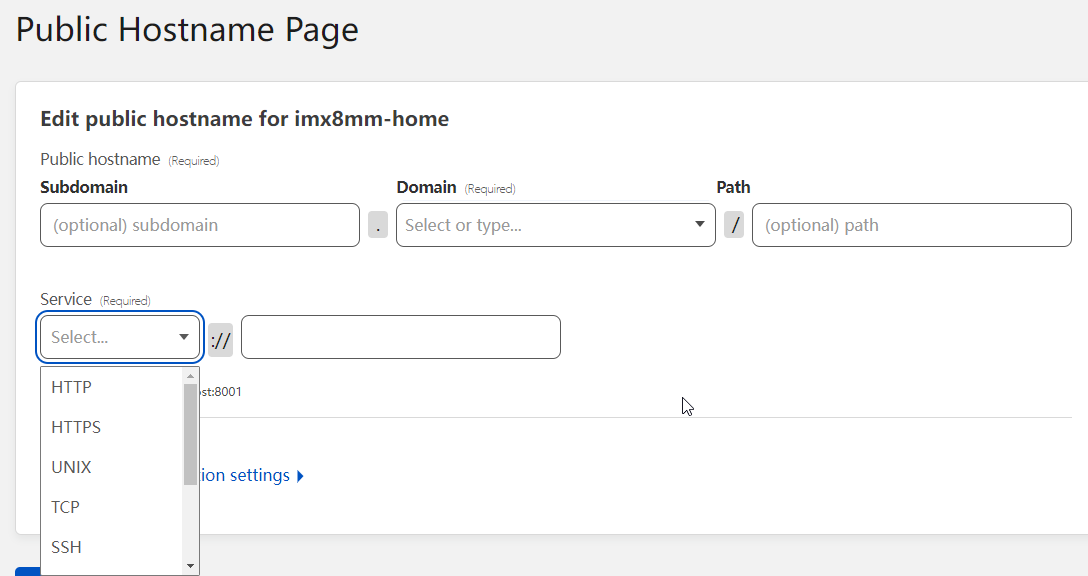The image size is (1088, 576).
Task: Click the dropdown list scroll-down arrow
Action: (x=190, y=566)
